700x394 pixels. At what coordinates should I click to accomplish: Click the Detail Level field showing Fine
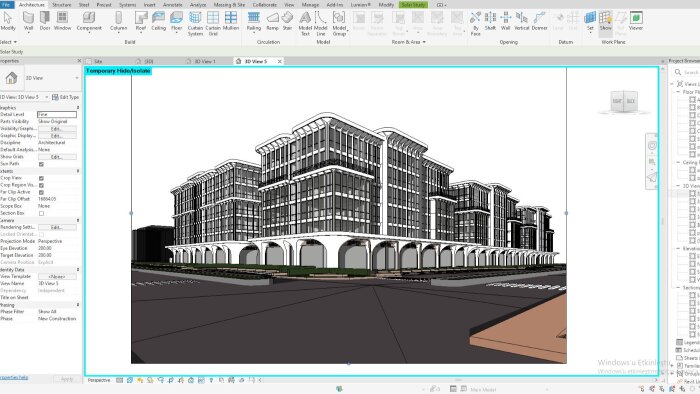pyautogui.click(x=57, y=115)
